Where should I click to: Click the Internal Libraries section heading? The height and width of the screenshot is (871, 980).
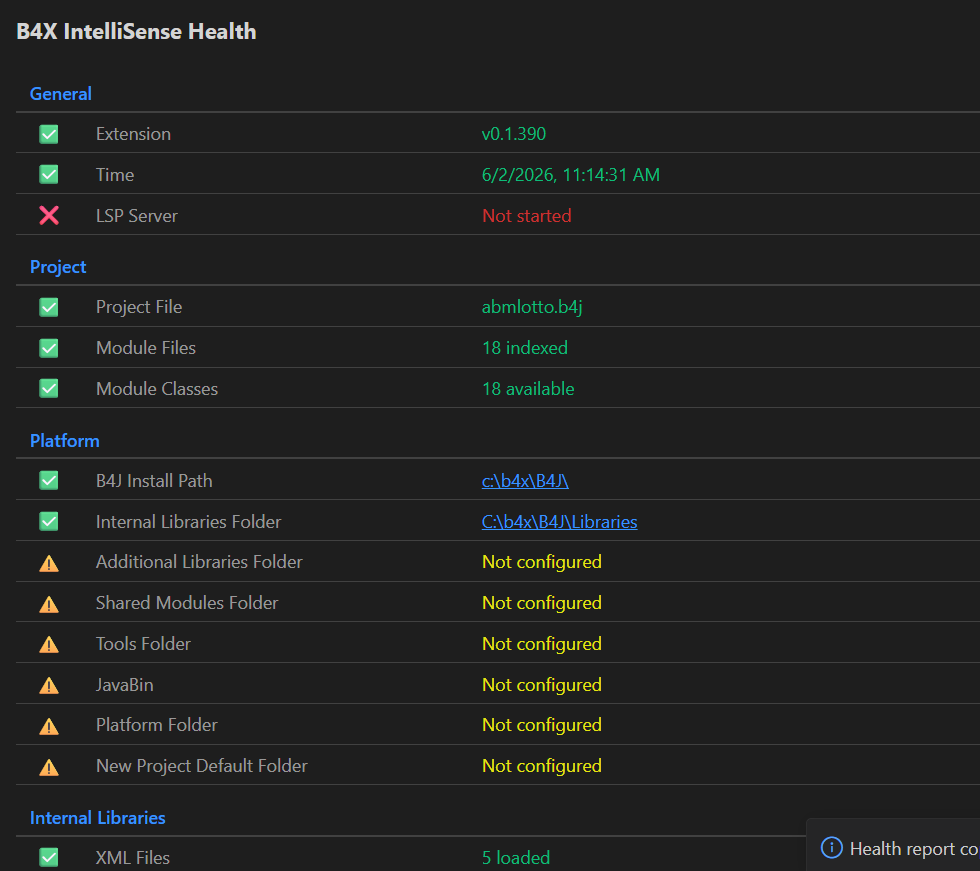coord(98,818)
